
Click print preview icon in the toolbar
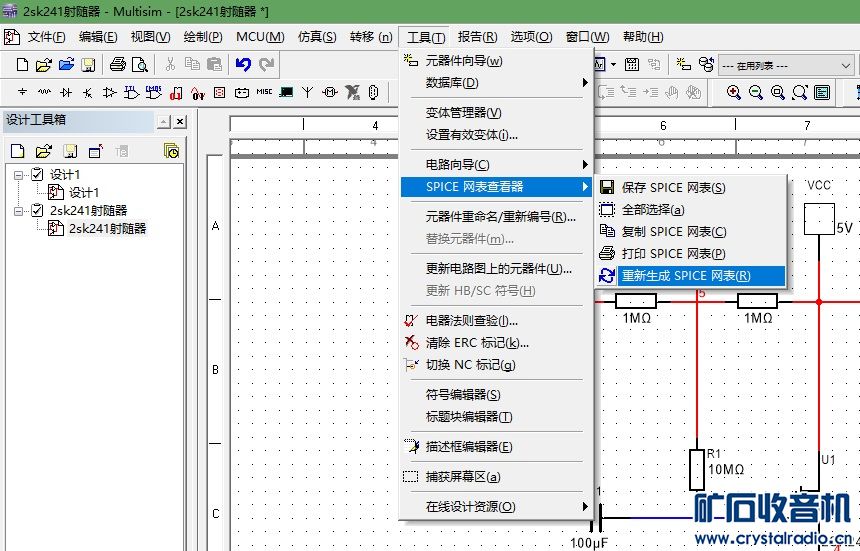tap(139, 65)
